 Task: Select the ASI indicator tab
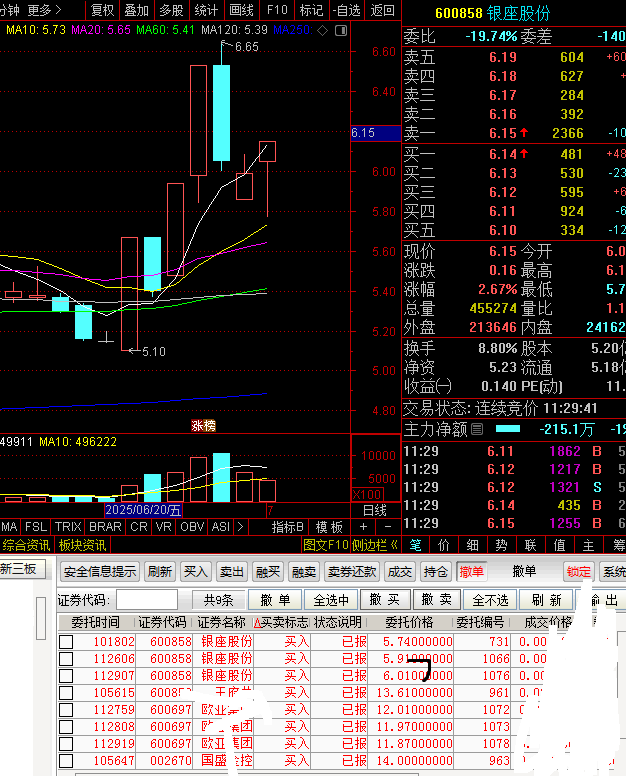click(221, 527)
